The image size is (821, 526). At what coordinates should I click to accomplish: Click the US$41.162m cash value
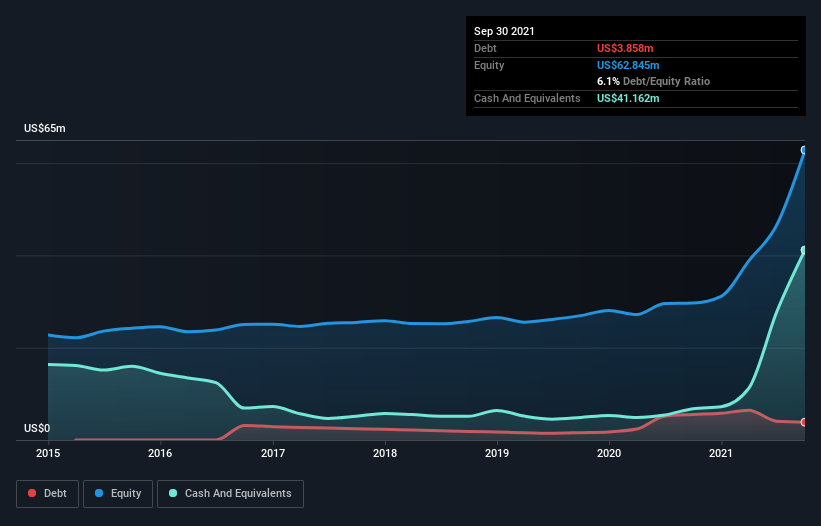(628, 98)
